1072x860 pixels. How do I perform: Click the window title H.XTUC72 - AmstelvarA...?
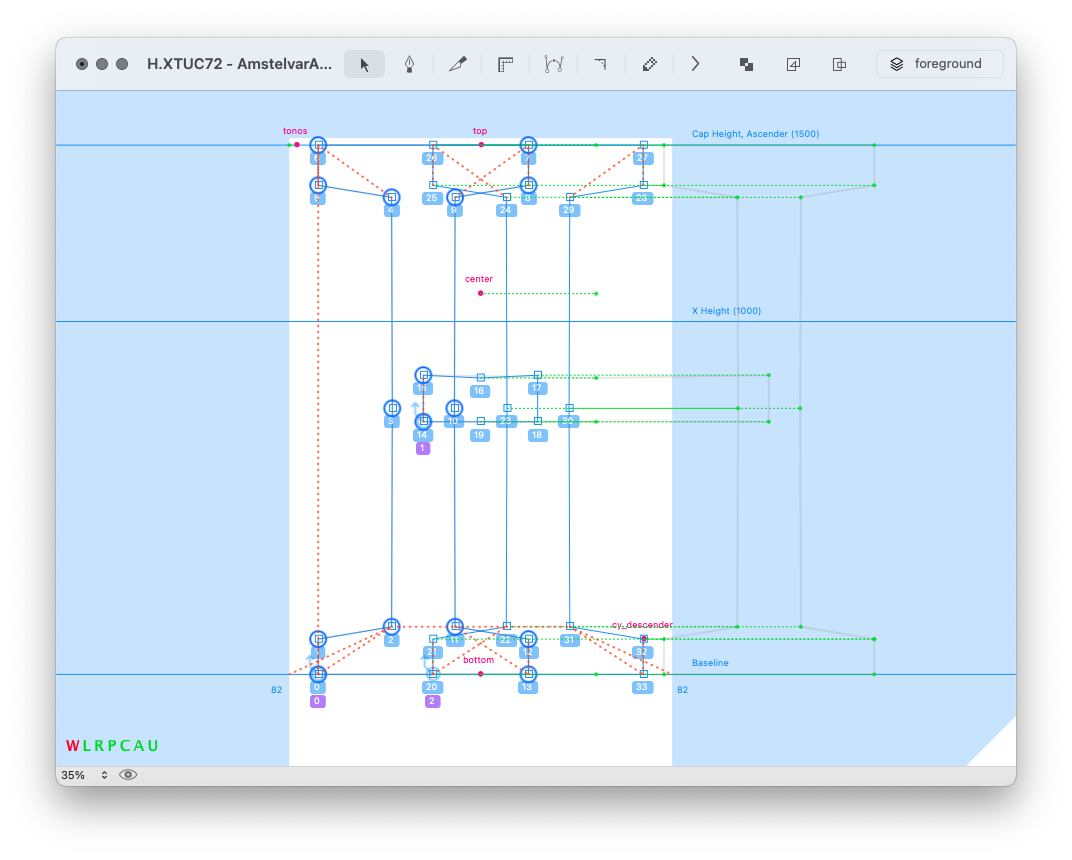239,64
